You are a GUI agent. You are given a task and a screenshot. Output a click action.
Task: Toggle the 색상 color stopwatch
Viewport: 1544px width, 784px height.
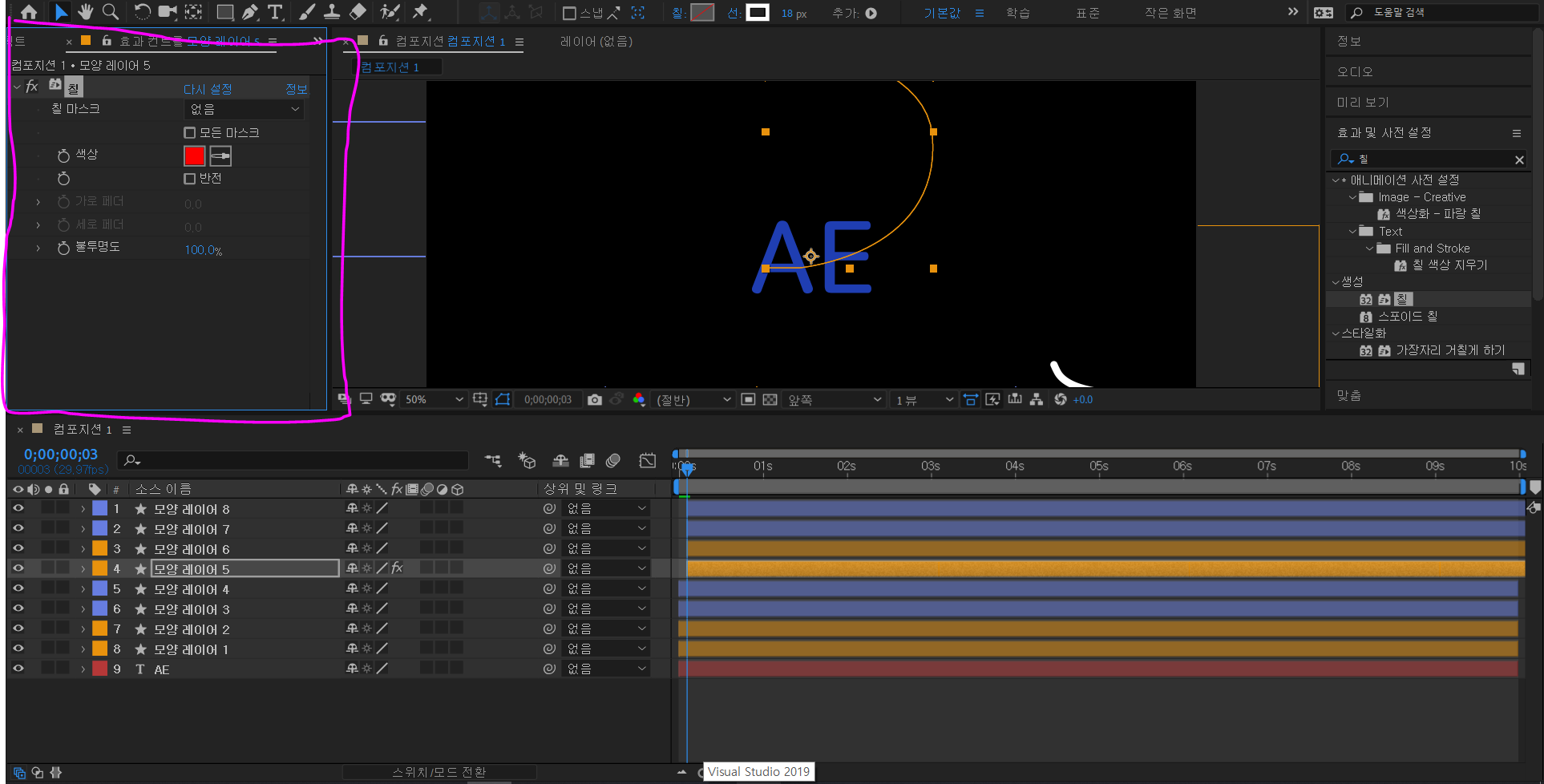point(63,156)
